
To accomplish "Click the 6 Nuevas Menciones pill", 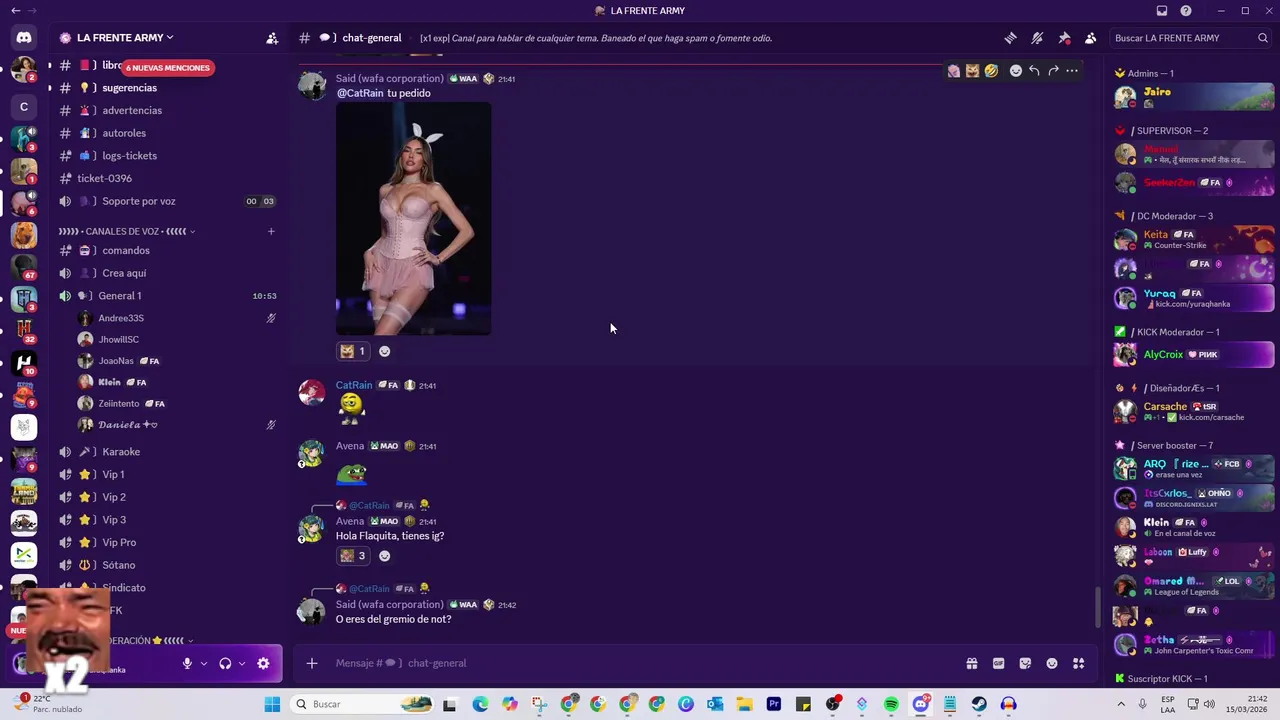I will tap(167, 68).
